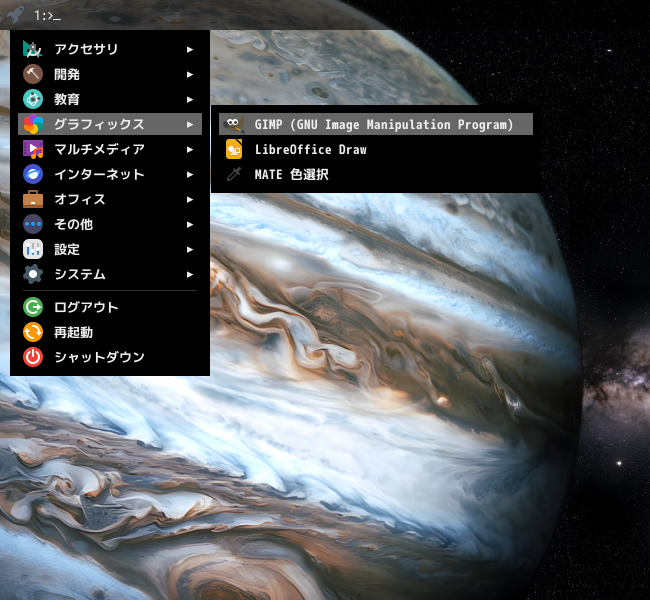Open the その他 menu entry
This screenshot has height=600, width=650.
[x=110, y=224]
